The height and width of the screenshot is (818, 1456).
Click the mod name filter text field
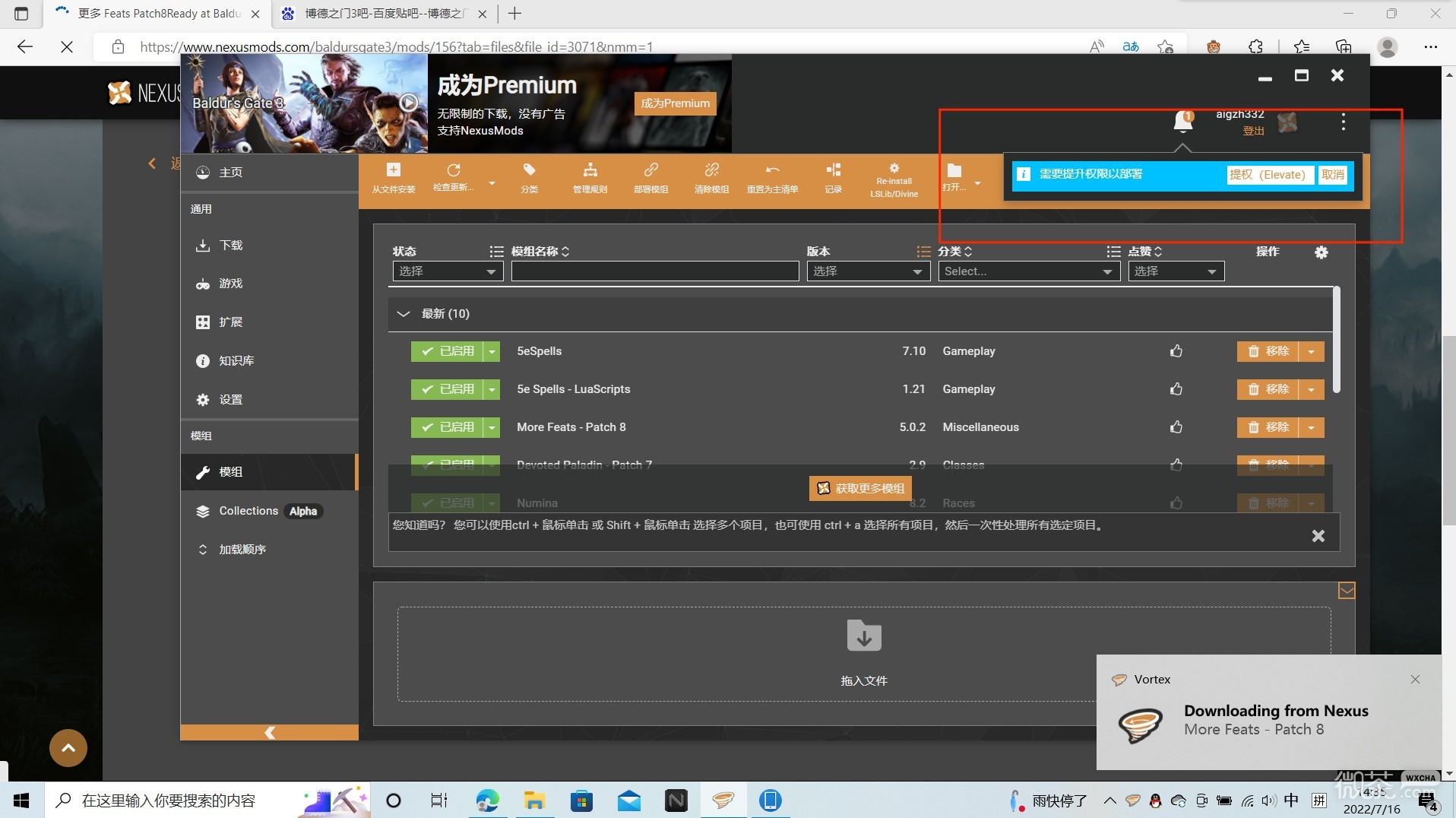tap(654, 271)
